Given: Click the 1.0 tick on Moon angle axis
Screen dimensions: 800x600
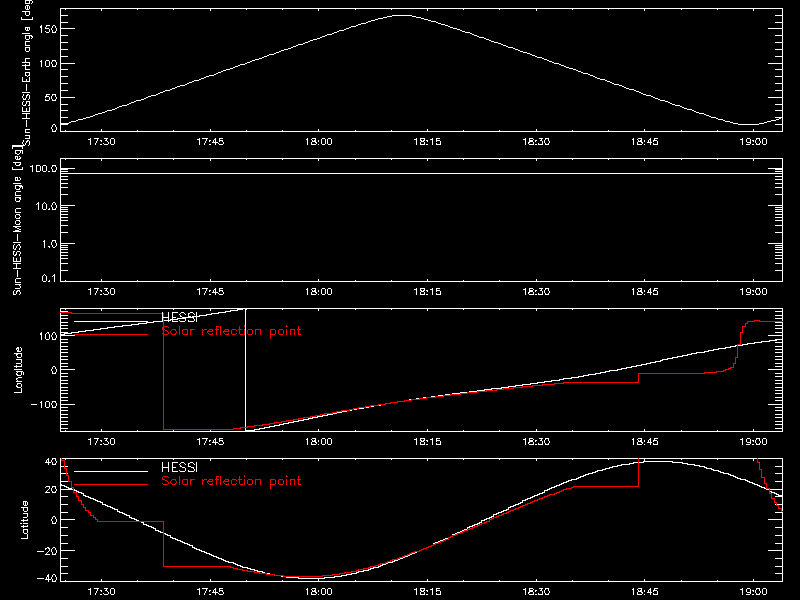Looking at the screenshot, I should [x=49, y=244].
